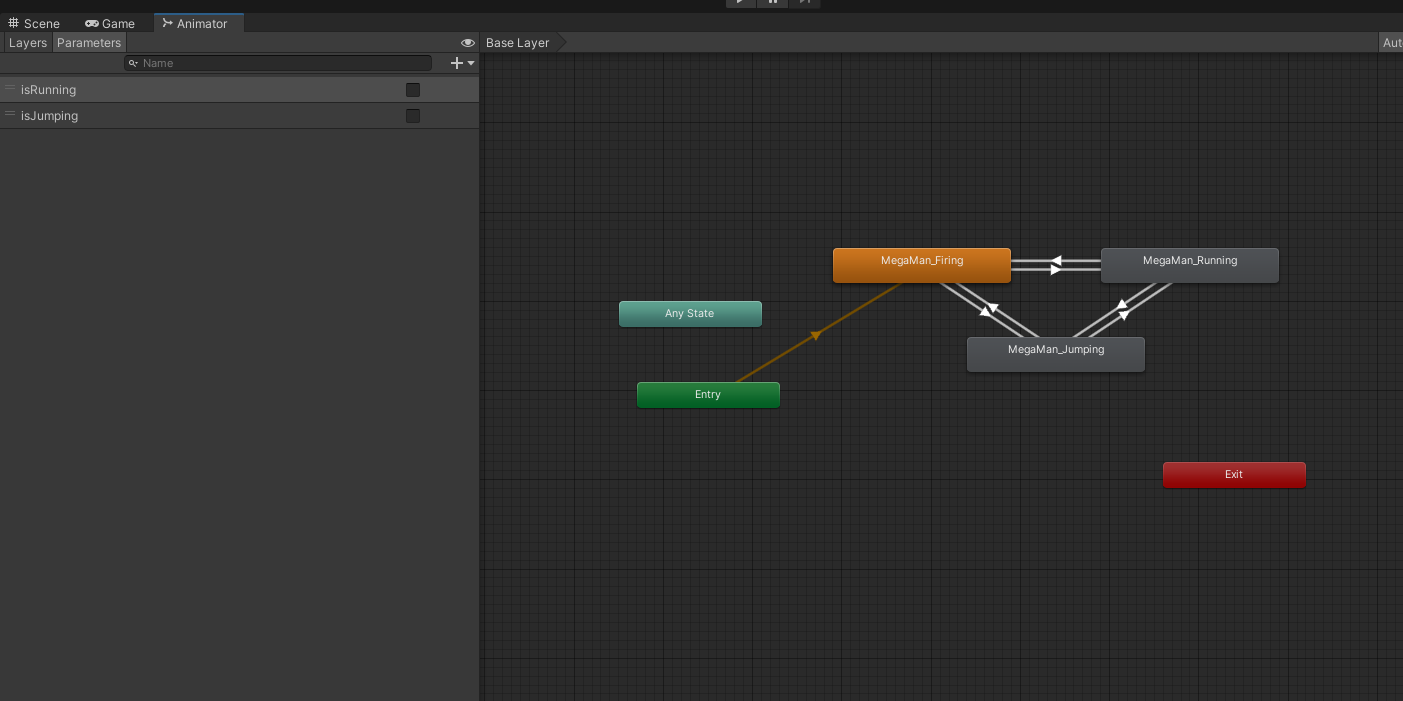Open the Parameters tab in Animator
This screenshot has width=1403, height=701.
point(89,43)
